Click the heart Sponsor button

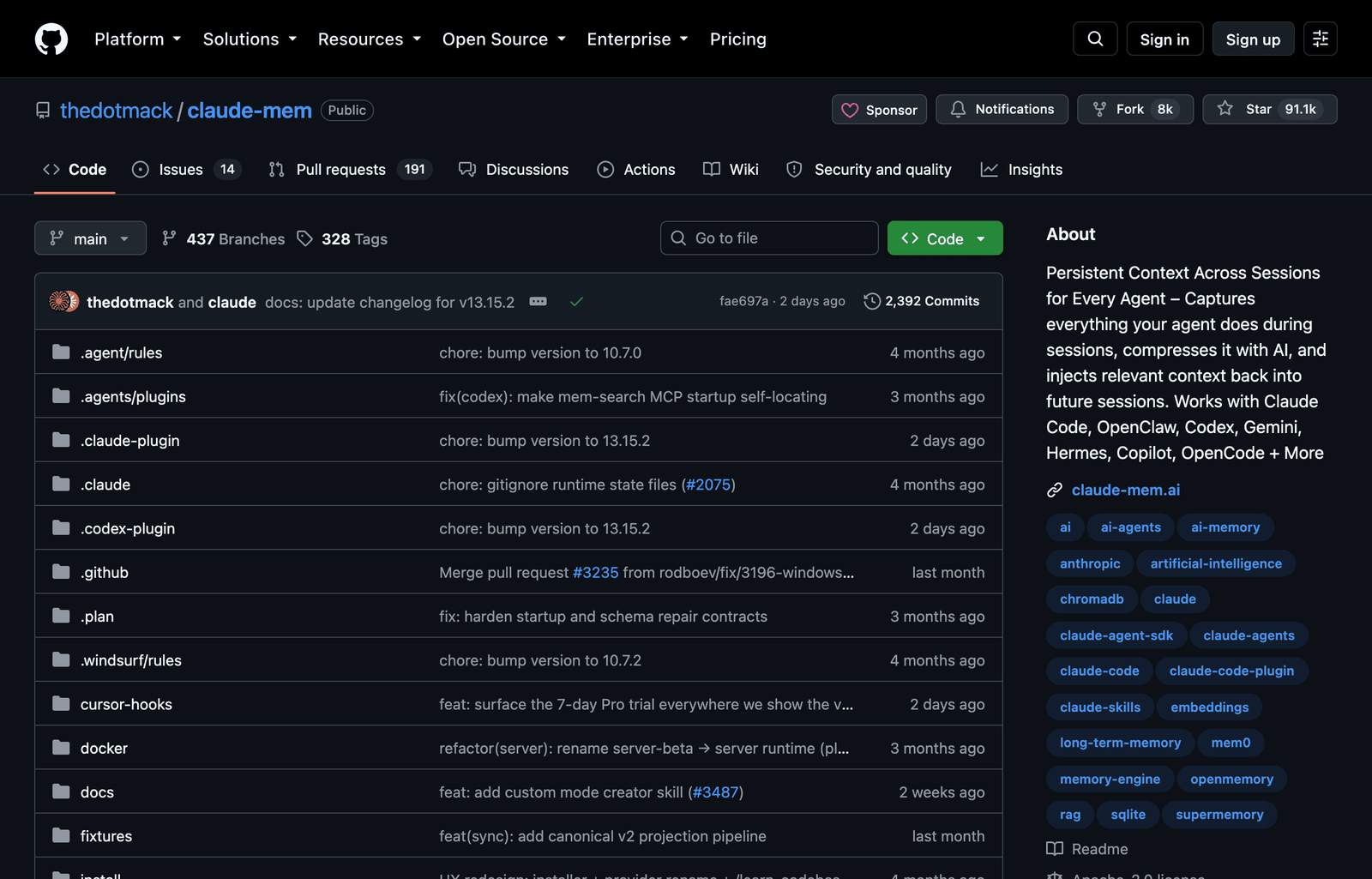pos(879,110)
